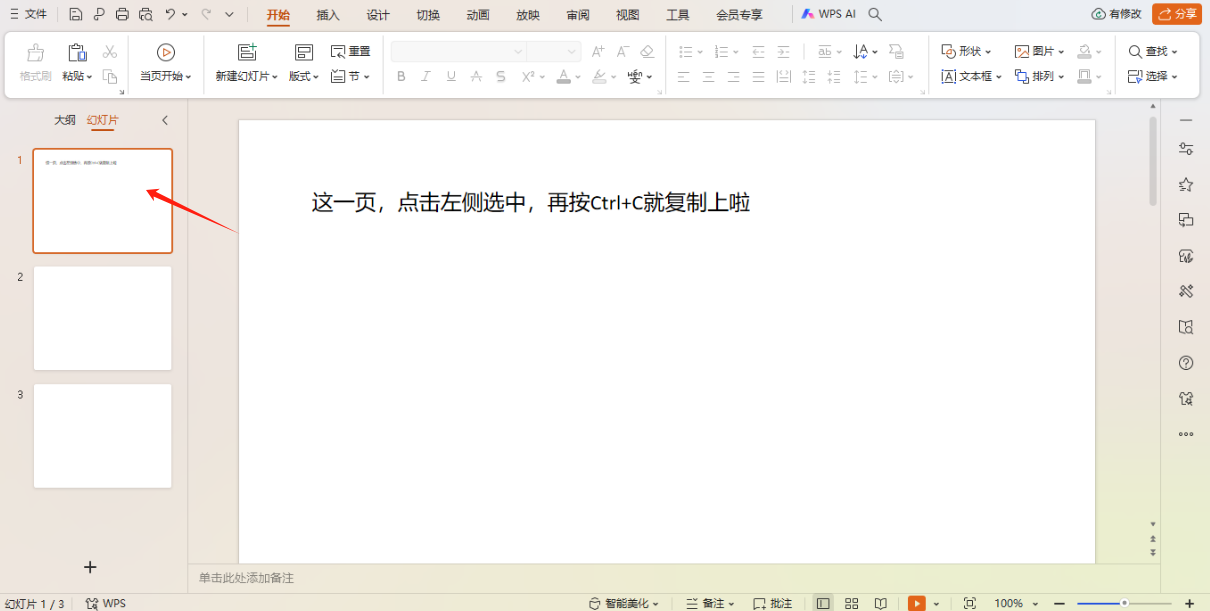Switch to the 插入 ribbon tab
This screenshot has width=1210, height=611.
pyautogui.click(x=328, y=14)
